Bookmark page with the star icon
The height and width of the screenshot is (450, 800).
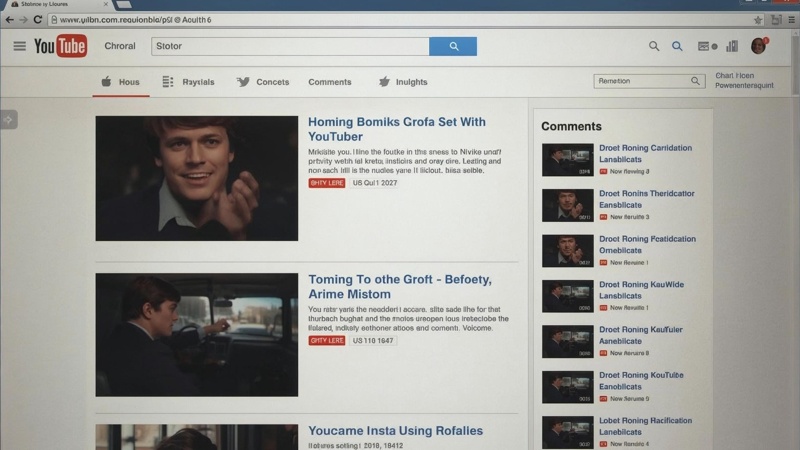[758, 20]
